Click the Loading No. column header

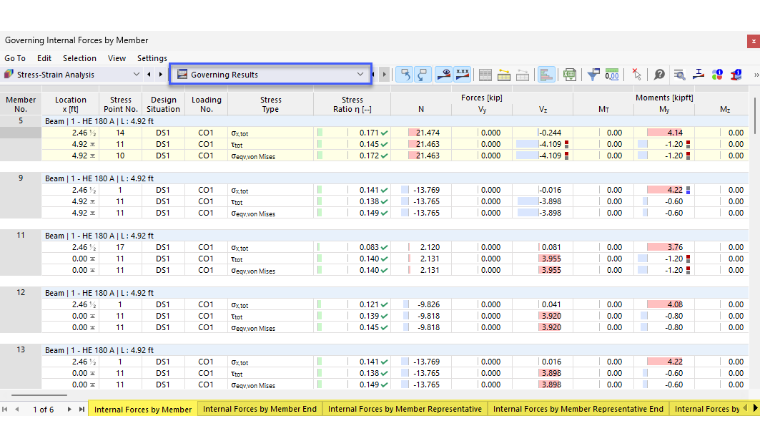206,104
